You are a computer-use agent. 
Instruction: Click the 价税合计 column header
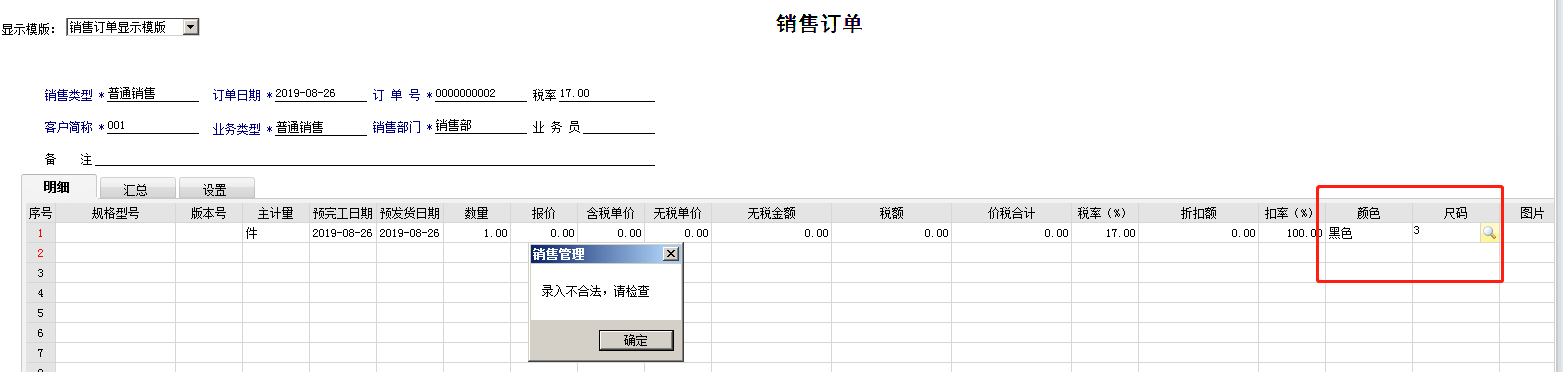tap(1011, 213)
